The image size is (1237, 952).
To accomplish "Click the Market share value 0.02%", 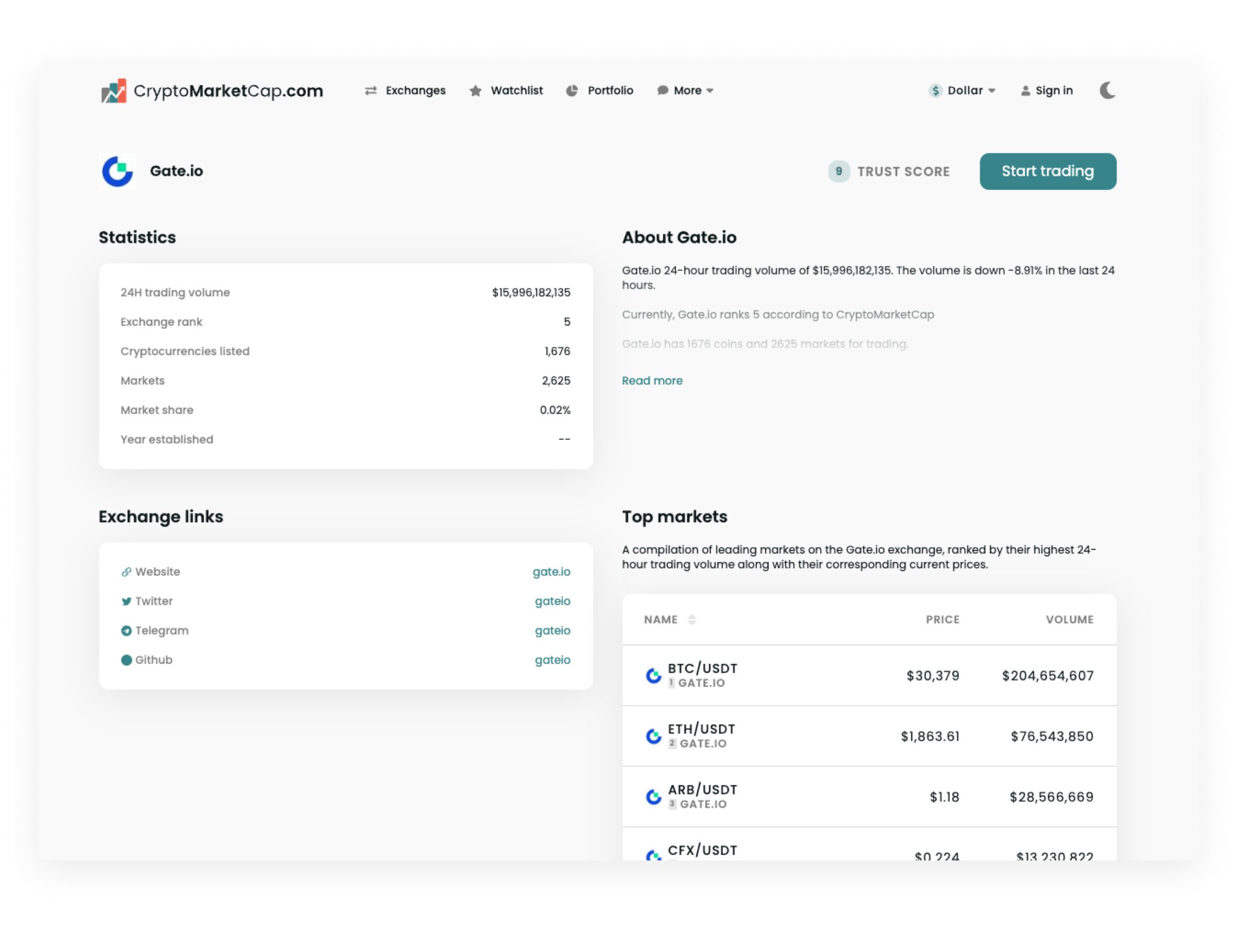I will [x=555, y=411].
